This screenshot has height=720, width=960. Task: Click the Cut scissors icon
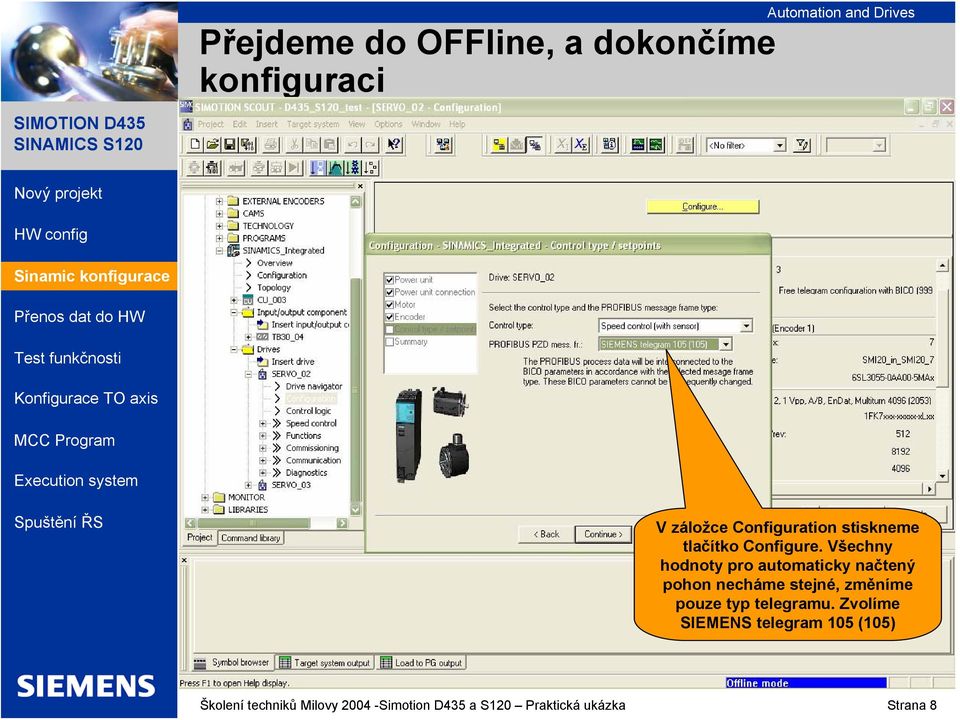294,145
